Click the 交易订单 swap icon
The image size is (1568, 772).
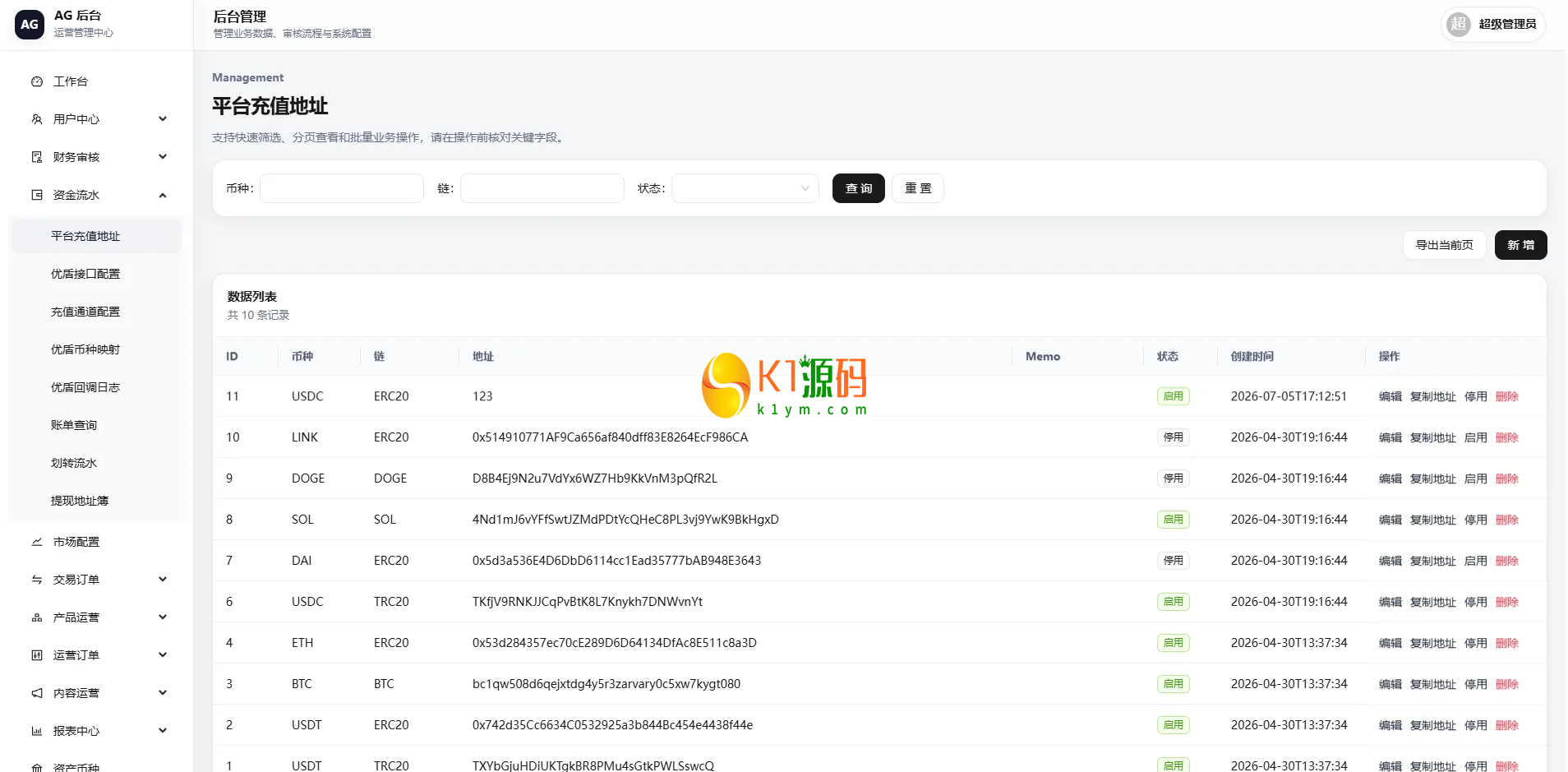(37, 580)
